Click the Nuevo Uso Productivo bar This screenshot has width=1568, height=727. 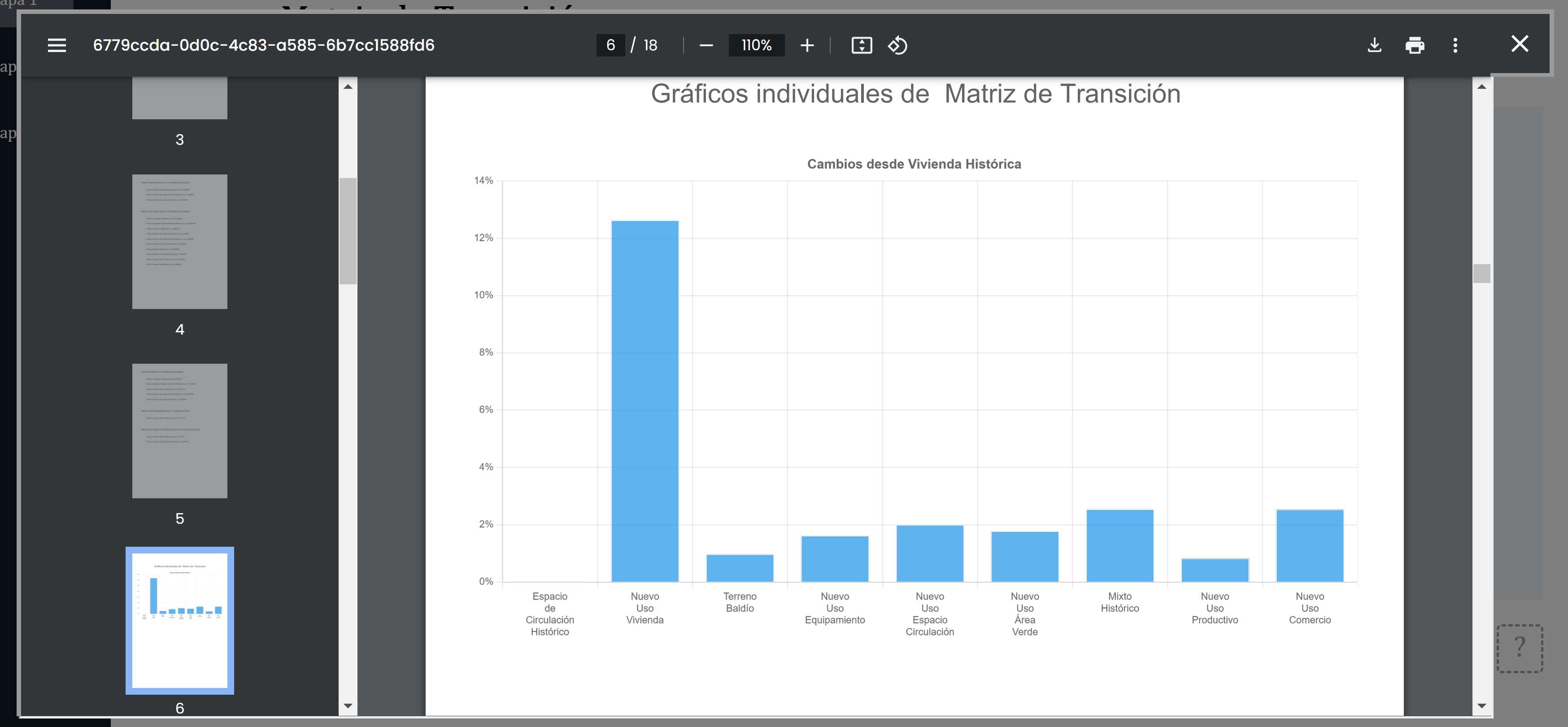click(x=1215, y=570)
